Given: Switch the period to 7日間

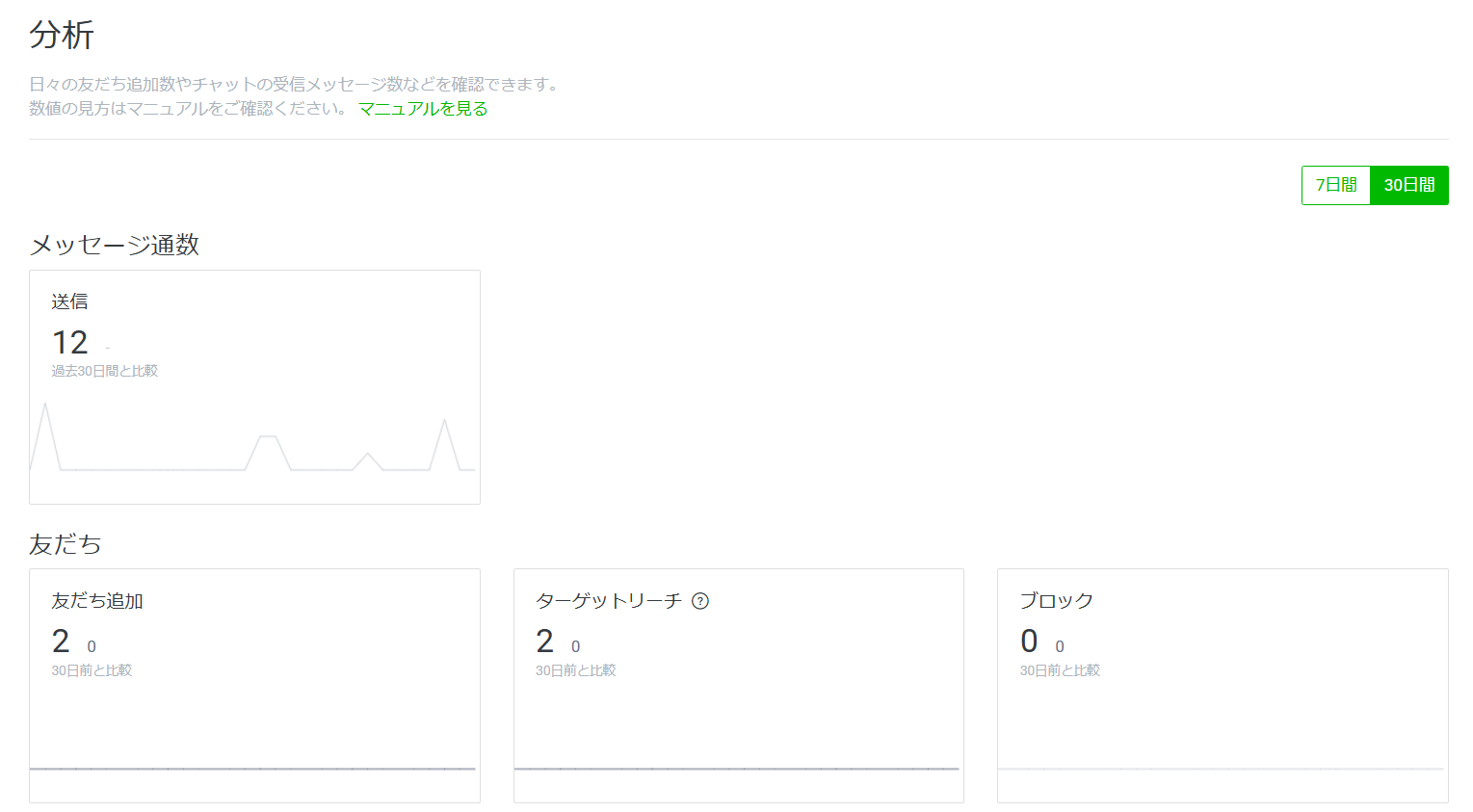Looking at the screenshot, I should click(x=1335, y=185).
